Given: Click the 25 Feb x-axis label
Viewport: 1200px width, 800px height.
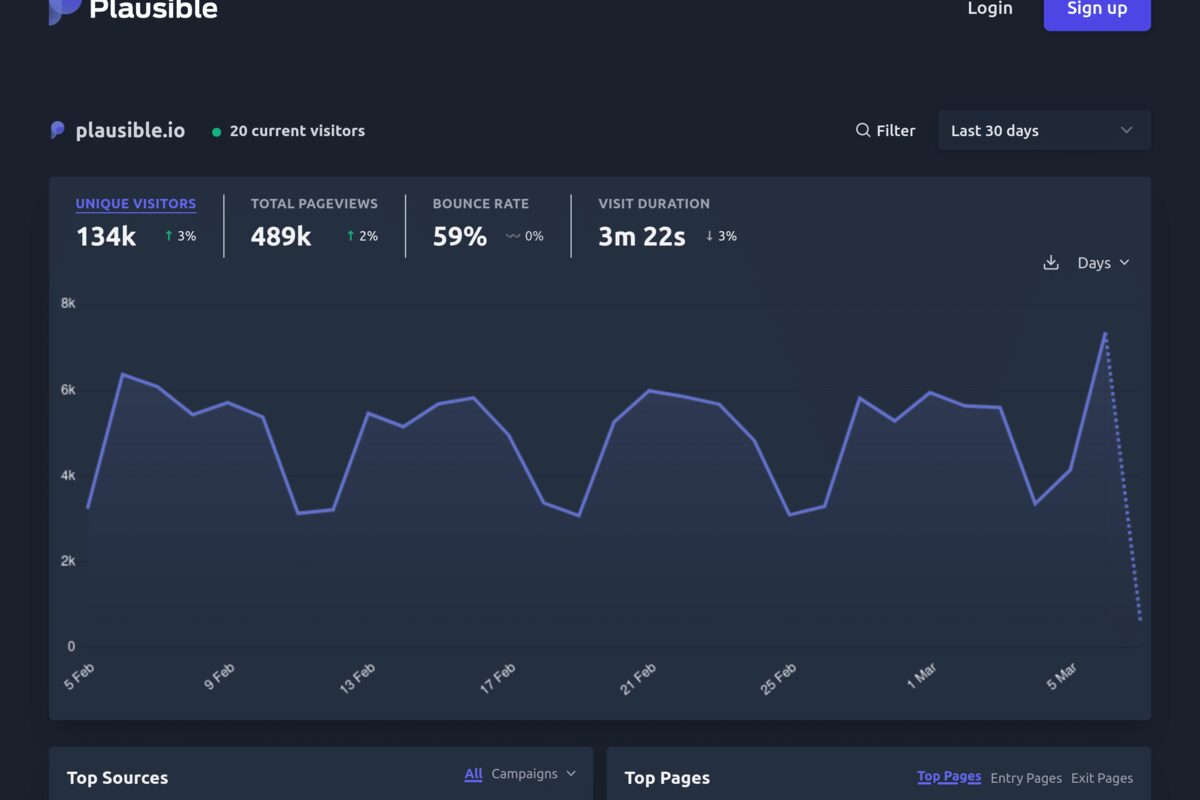Looking at the screenshot, I should click(778, 678).
